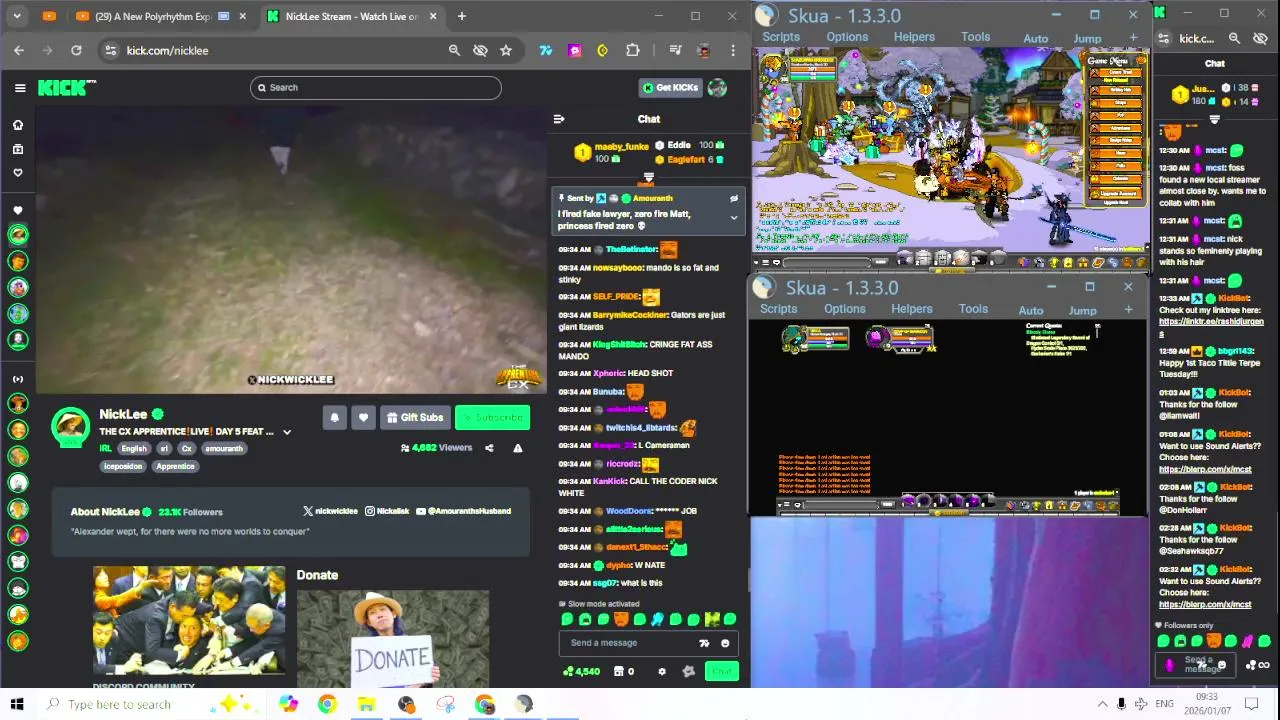Screen dimensions: 1280x720
Task: Open the first followed channel avatar in sidebar
Action: pos(18,235)
